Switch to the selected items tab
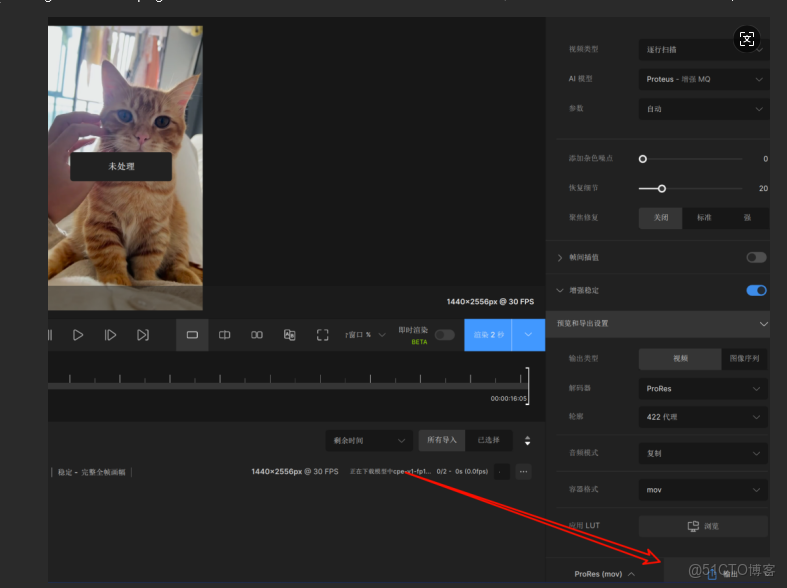The image size is (787, 588). tap(488, 440)
